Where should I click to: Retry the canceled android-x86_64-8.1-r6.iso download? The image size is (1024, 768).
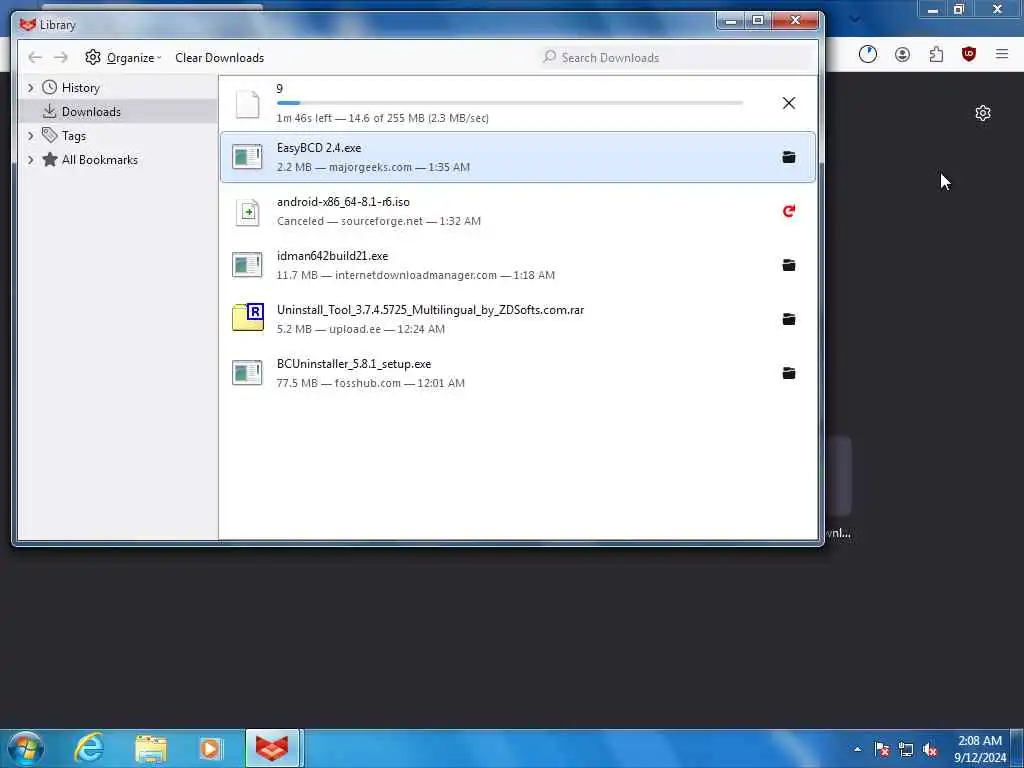(x=788, y=211)
